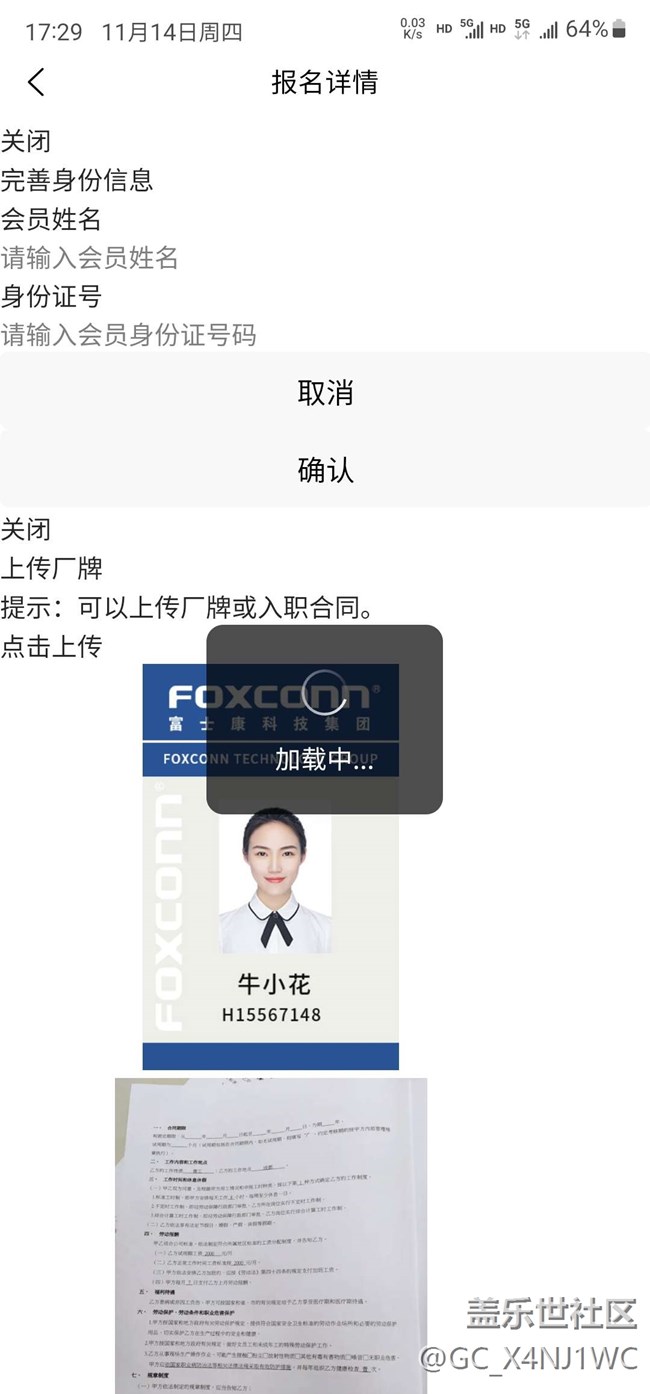
Task: Click the 关闭 text above 完善身份信息
Action: [x=26, y=141]
